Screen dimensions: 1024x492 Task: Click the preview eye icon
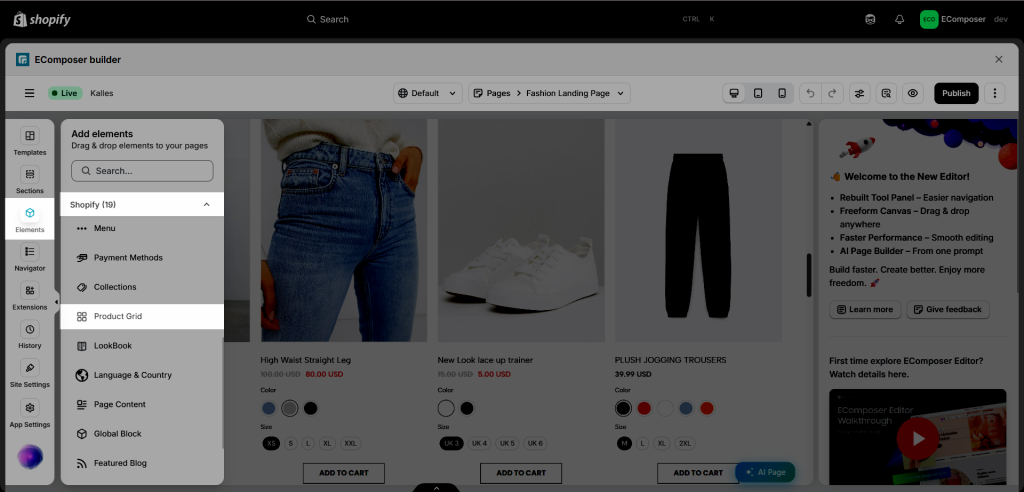(912, 93)
